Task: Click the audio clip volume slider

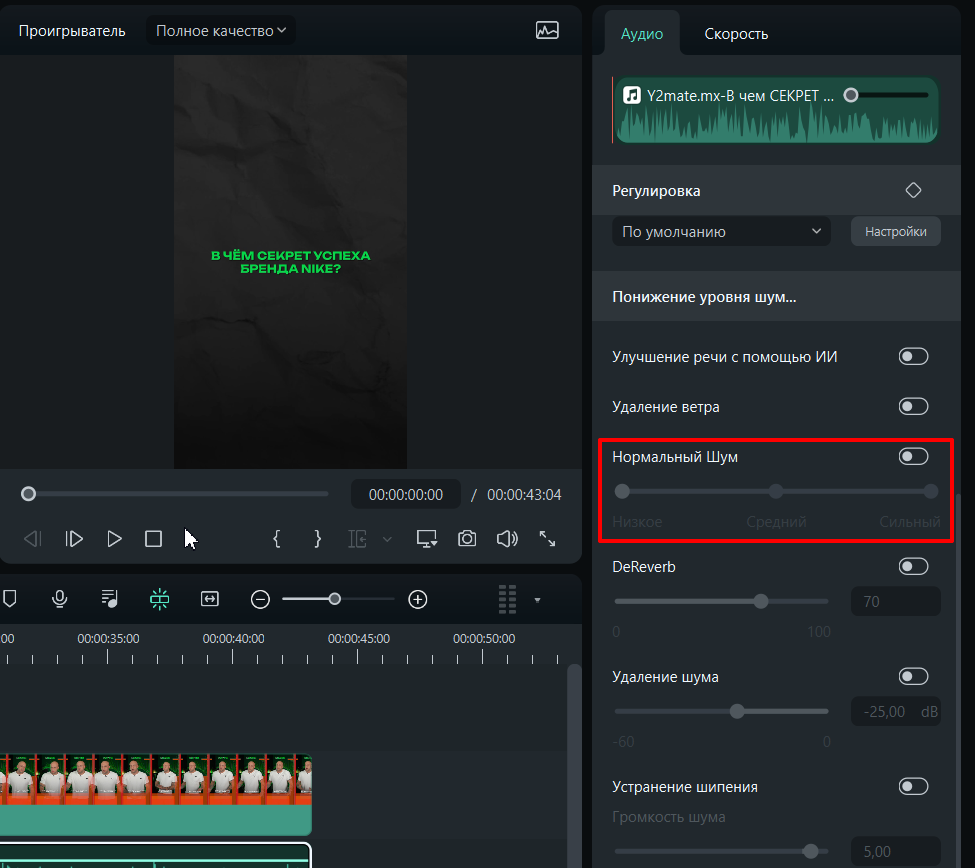Action: (886, 95)
